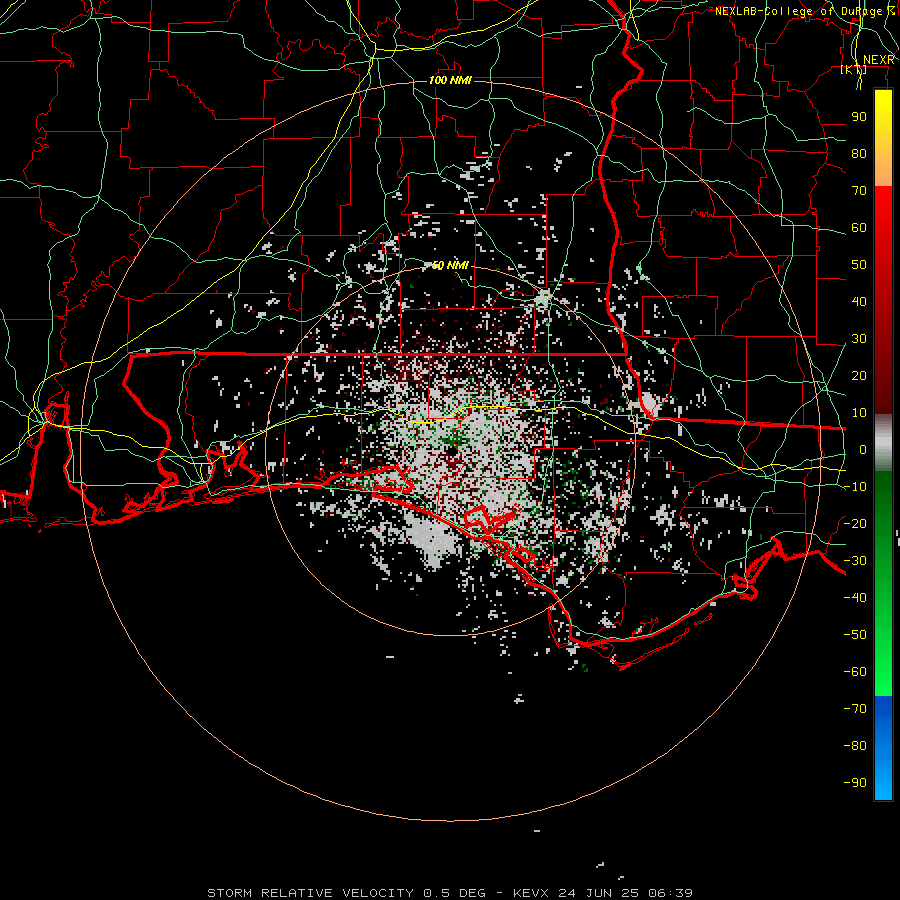900x900 pixels.
Task: Click the -50 value on the velocity scale
Action: click(855, 634)
